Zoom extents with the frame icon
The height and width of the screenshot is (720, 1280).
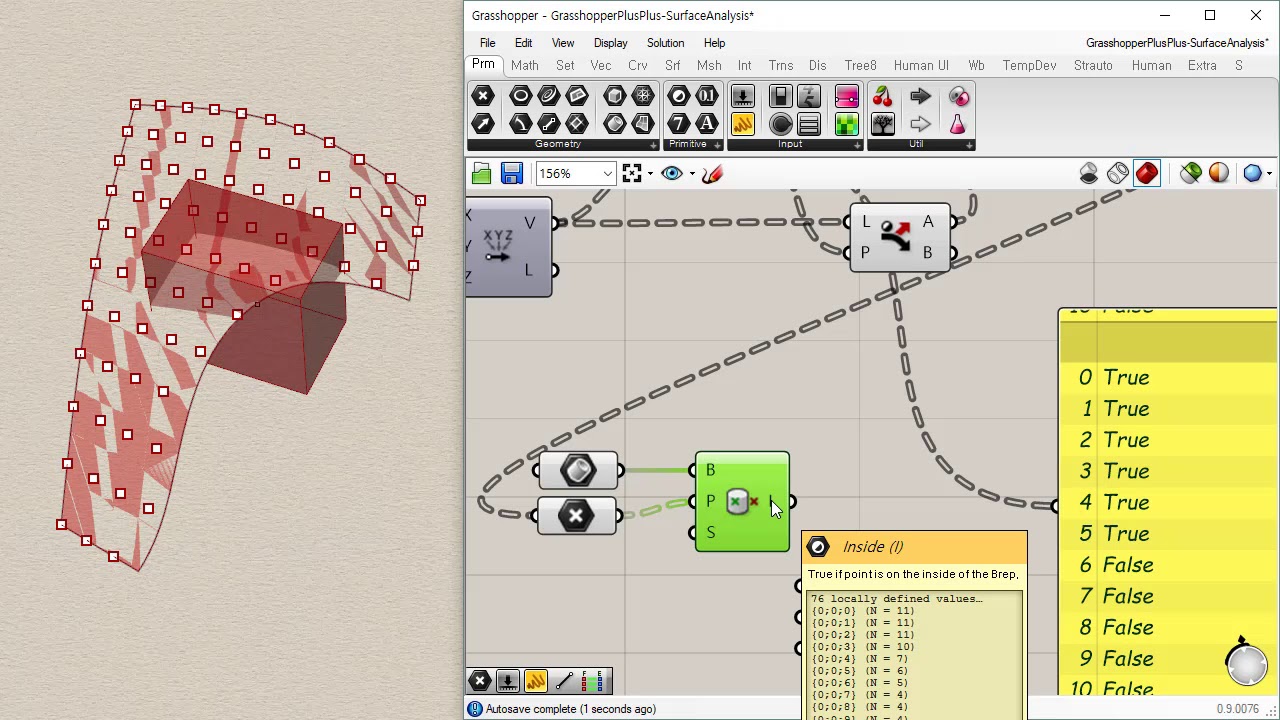(632, 174)
